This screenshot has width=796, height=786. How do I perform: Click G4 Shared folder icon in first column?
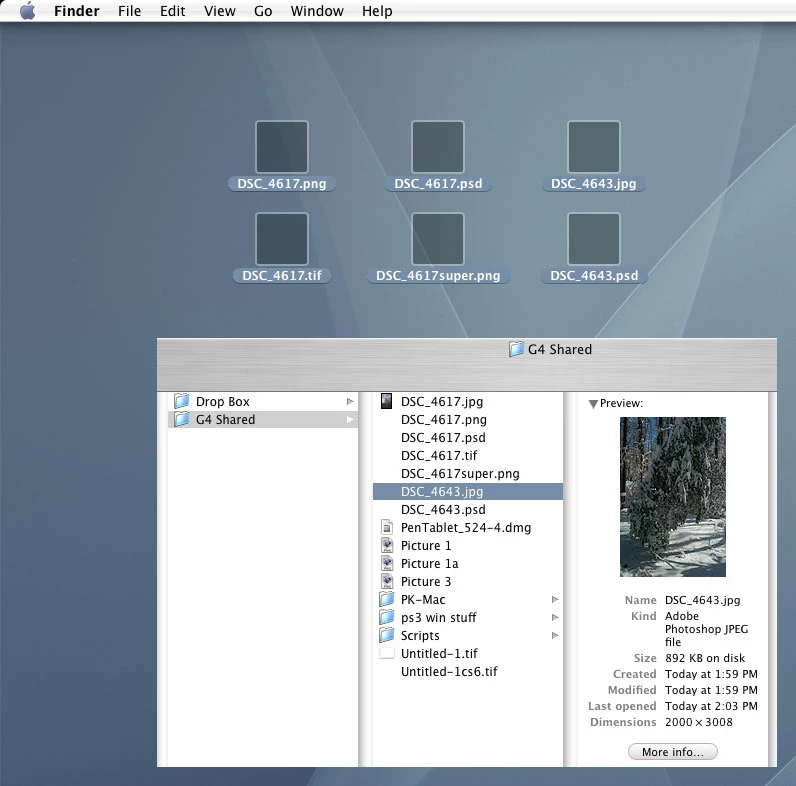(x=181, y=419)
